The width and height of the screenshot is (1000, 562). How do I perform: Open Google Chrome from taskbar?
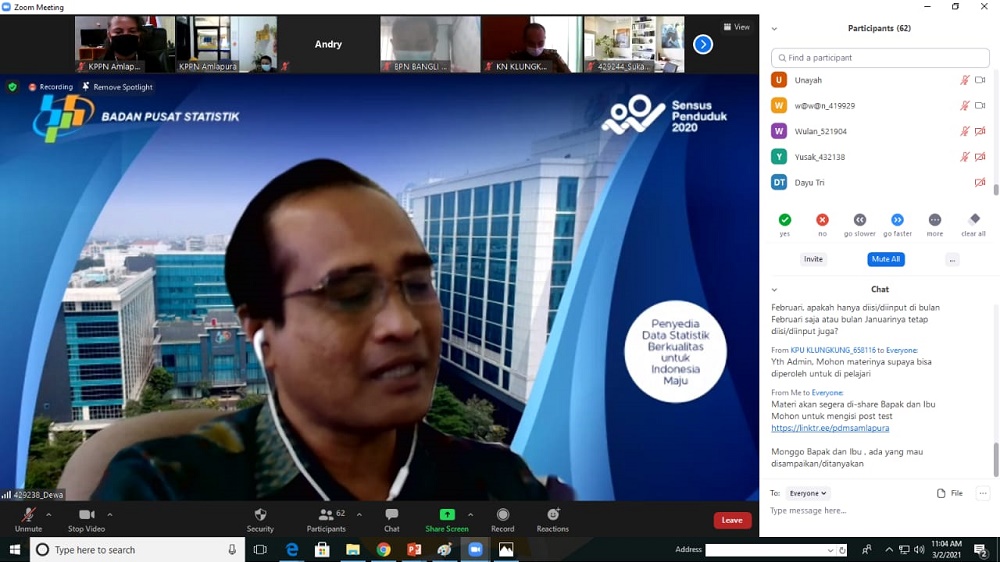pyautogui.click(x=383, y=549)
